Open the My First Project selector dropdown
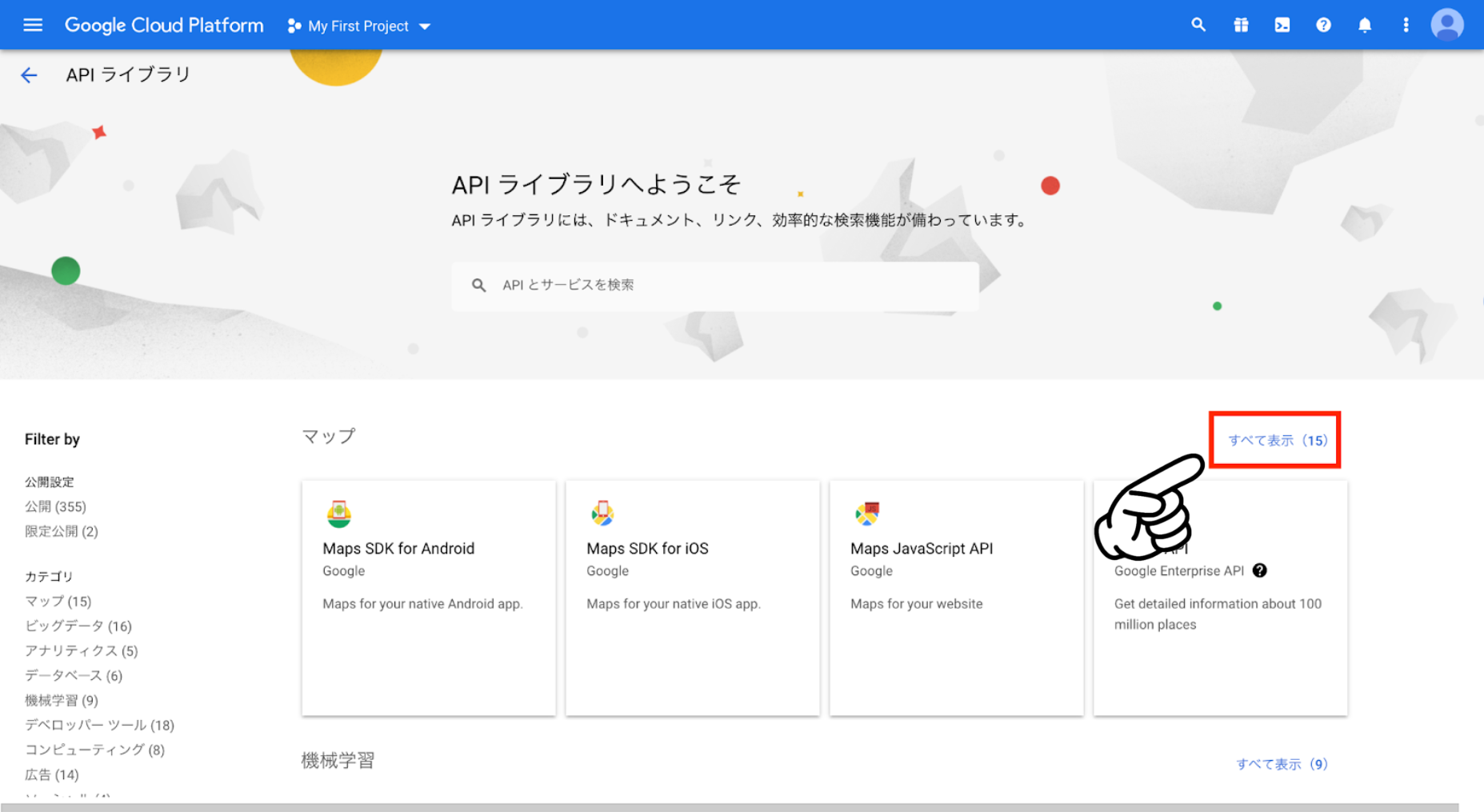This screenshot has height=812, width=1484. [359, 26]
